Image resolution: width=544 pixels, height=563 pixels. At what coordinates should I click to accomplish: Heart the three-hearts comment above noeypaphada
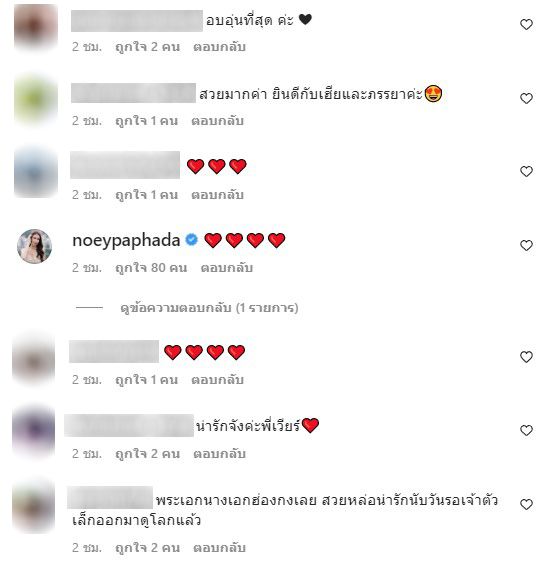[x=526, y=172]
